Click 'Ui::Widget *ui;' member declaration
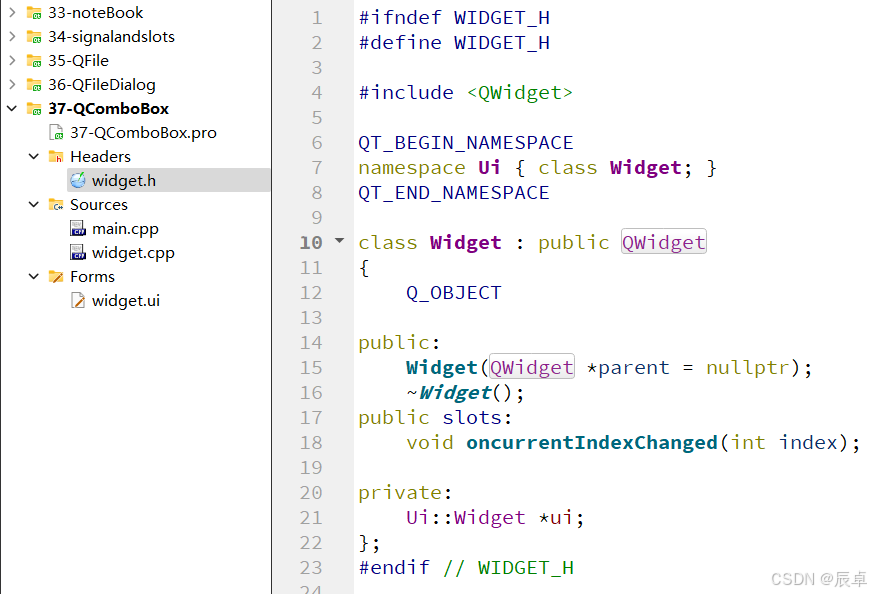This screenshot has width=871, height=594. click(495, 518)
